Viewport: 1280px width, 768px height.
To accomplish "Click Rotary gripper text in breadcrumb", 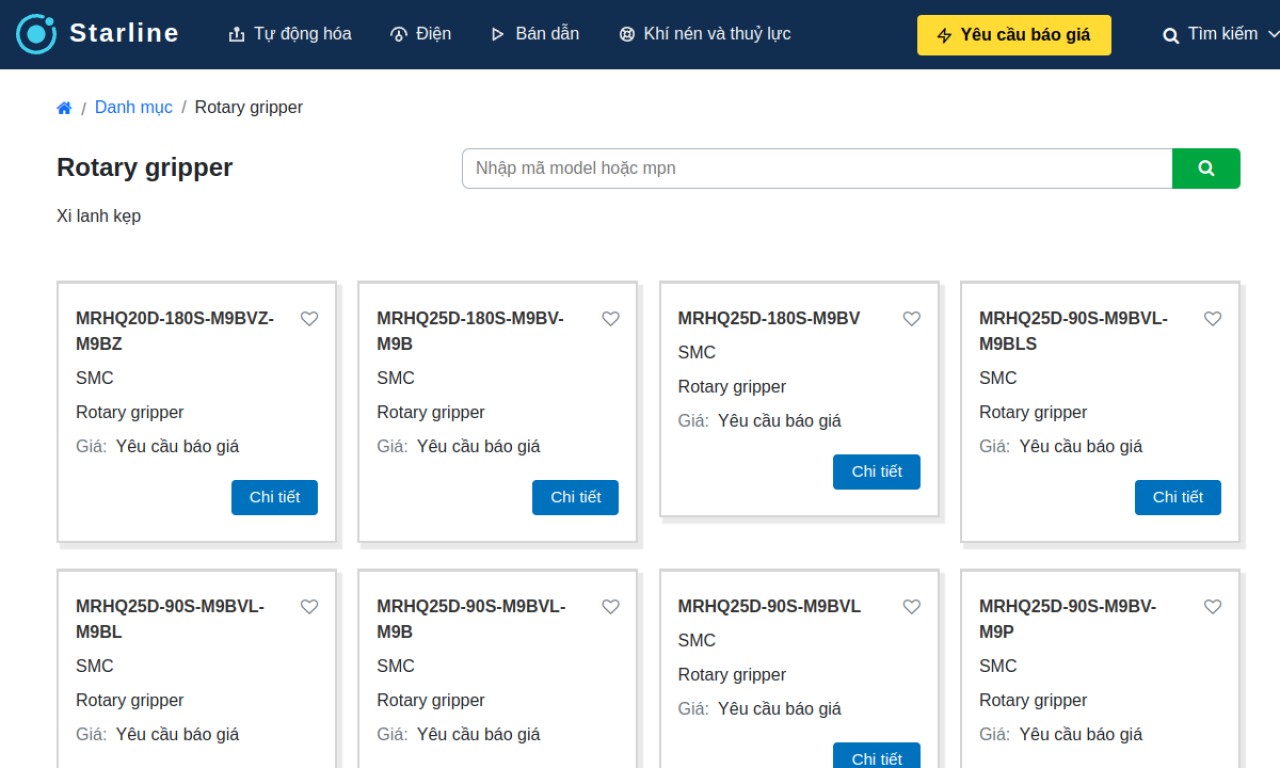I will tap(249, 107).
